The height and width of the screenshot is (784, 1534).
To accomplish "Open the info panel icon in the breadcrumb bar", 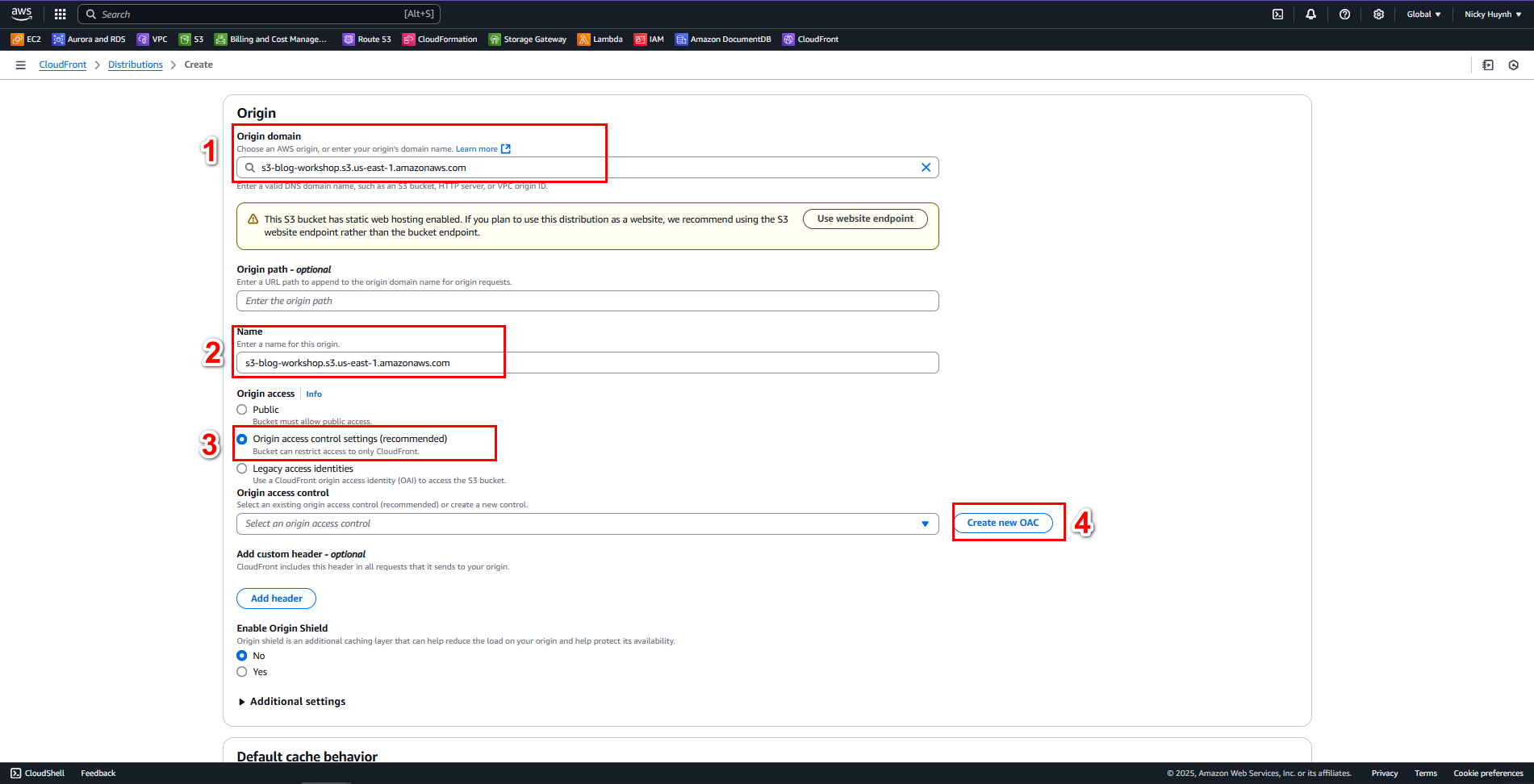I will click(x=1488, y=65).
